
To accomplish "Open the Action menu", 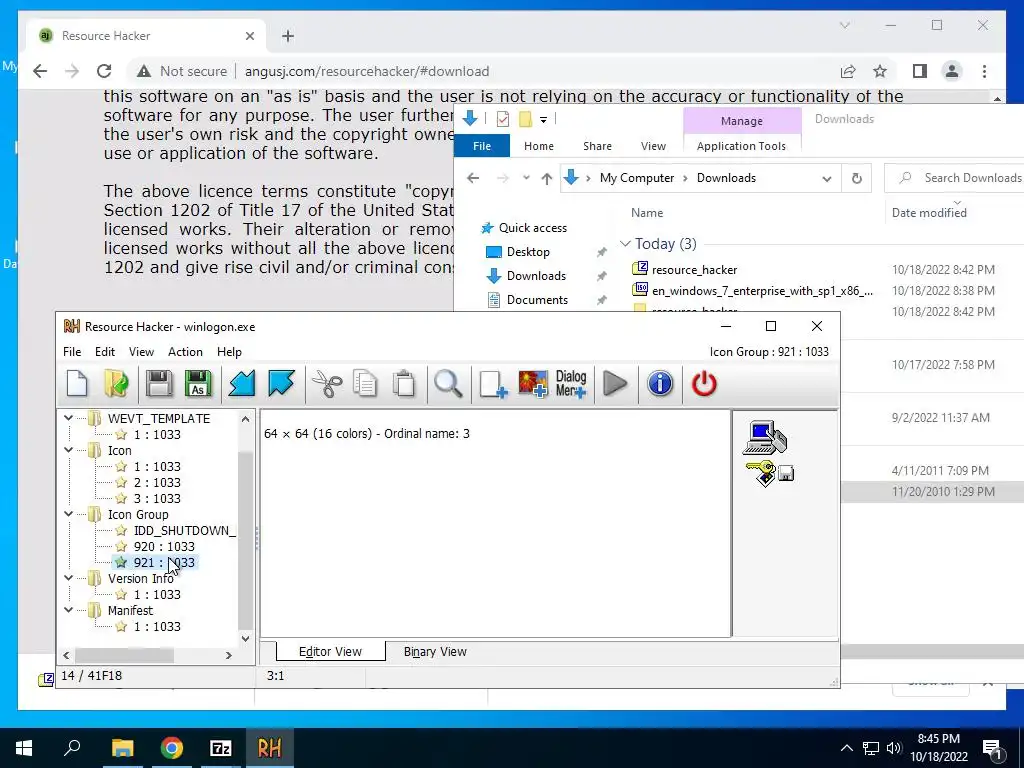I will point(185,351).
